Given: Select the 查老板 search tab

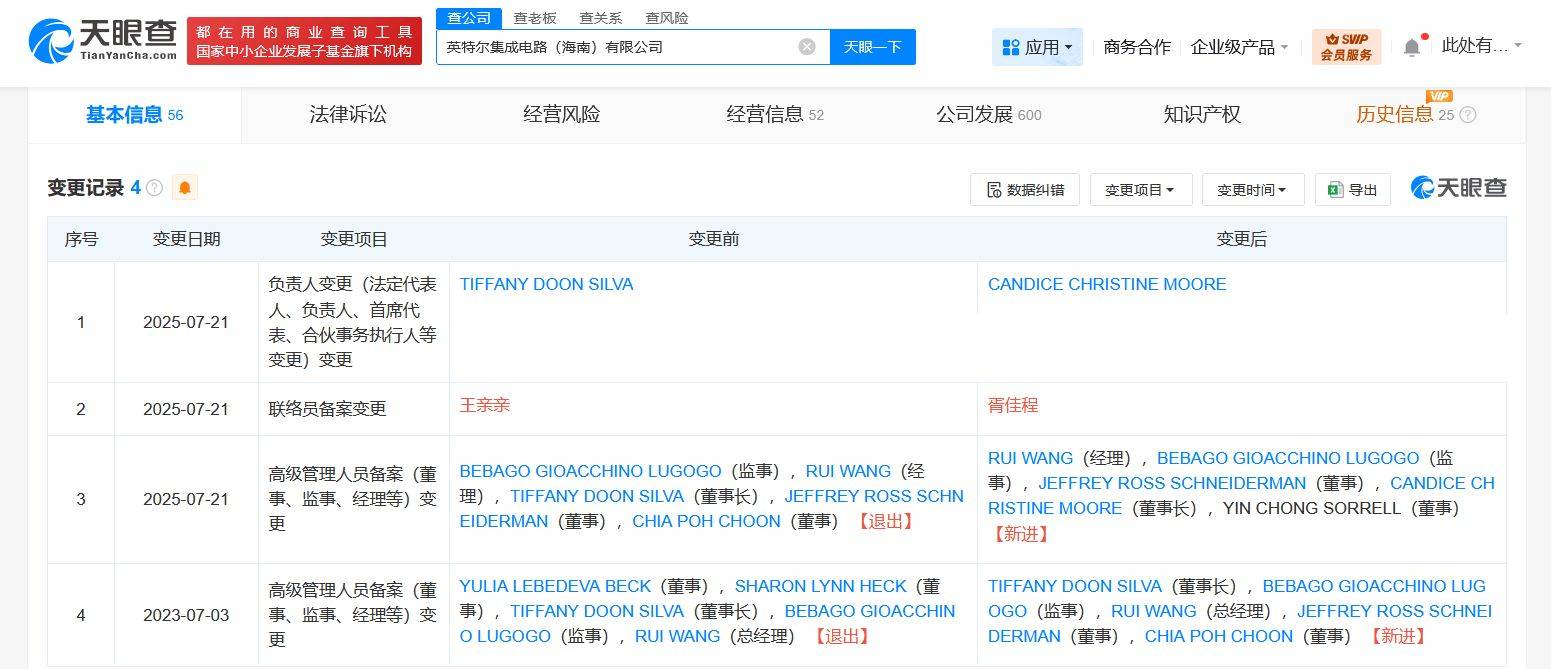Looking at the screenshot, I should (535, 18).
